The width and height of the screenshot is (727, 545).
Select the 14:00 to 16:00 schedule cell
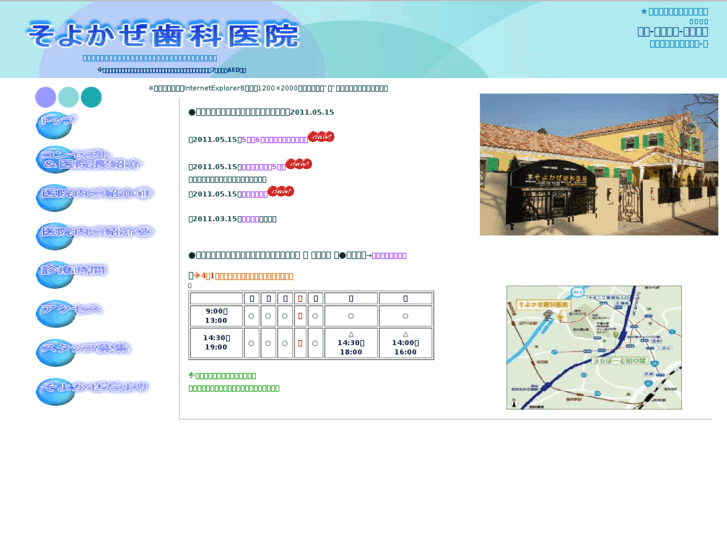(x=405, y=343)
